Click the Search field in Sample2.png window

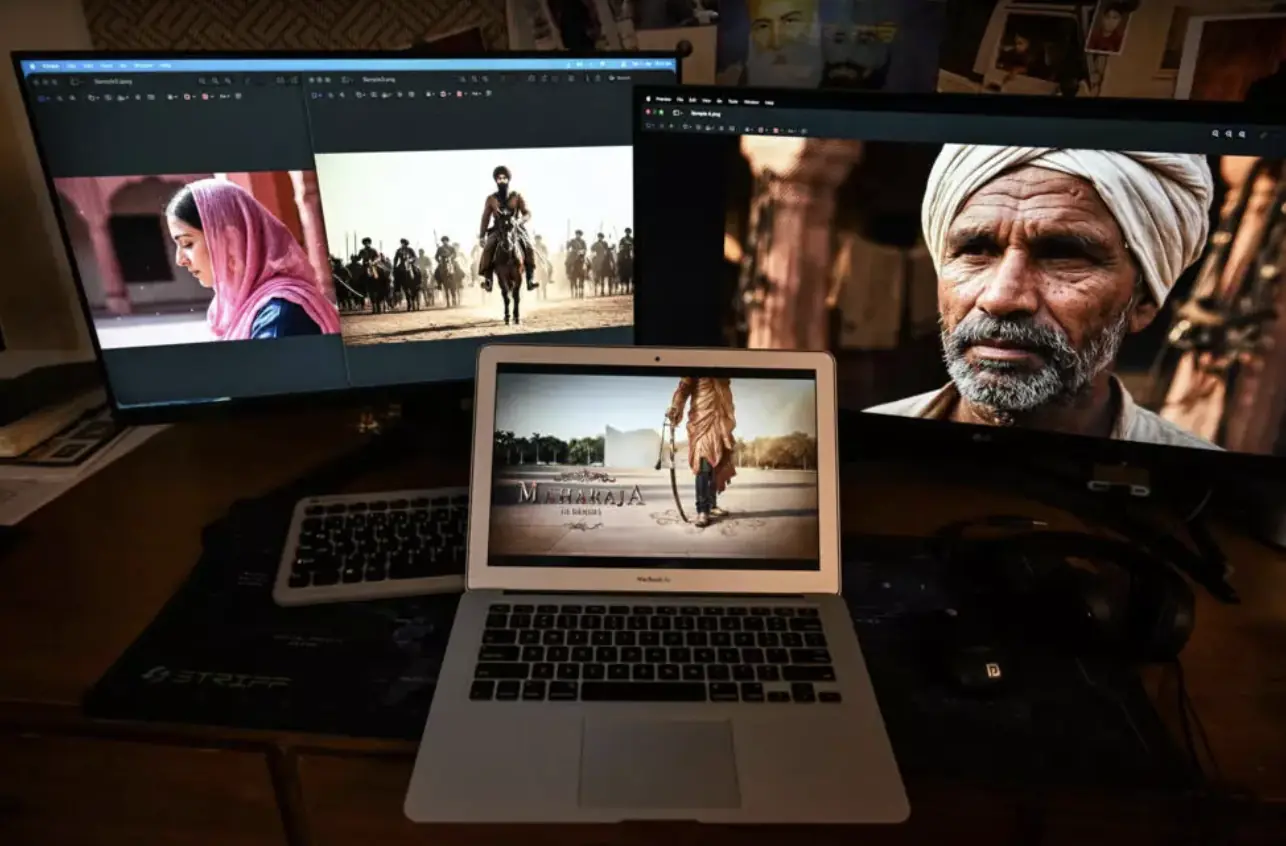click(x=621, y=78)
